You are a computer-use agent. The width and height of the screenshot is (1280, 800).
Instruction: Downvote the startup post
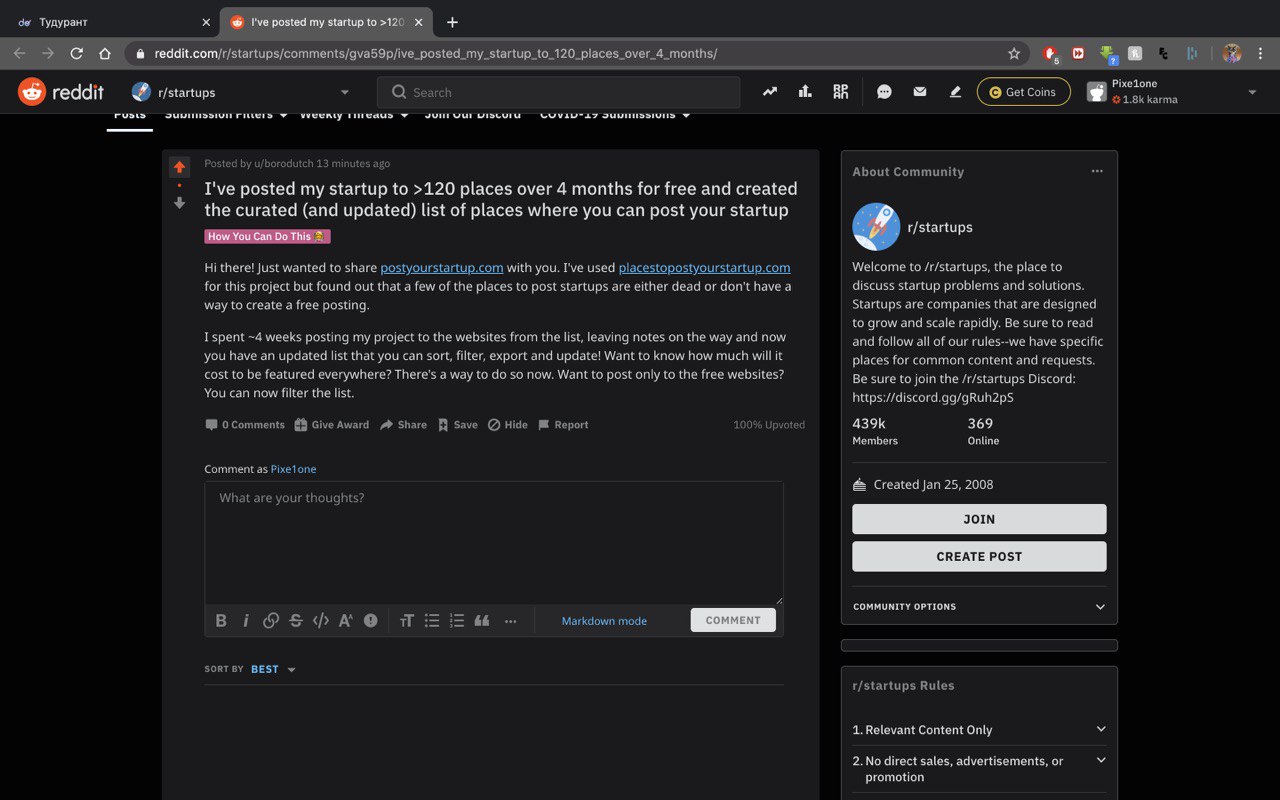(179, 203)
